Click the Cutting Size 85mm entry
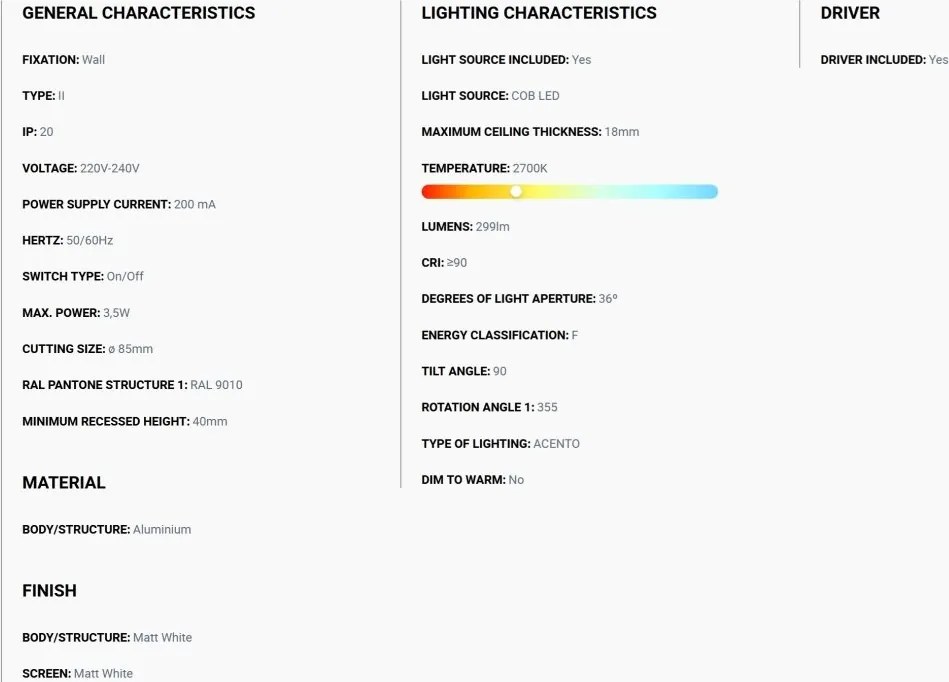 [x=88, y=349]
